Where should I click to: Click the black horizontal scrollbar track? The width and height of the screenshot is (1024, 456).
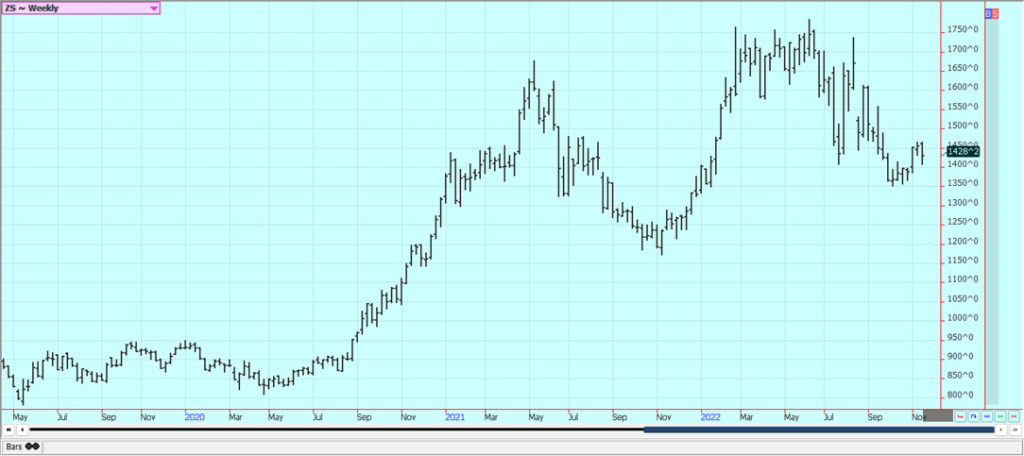point(336,430)
